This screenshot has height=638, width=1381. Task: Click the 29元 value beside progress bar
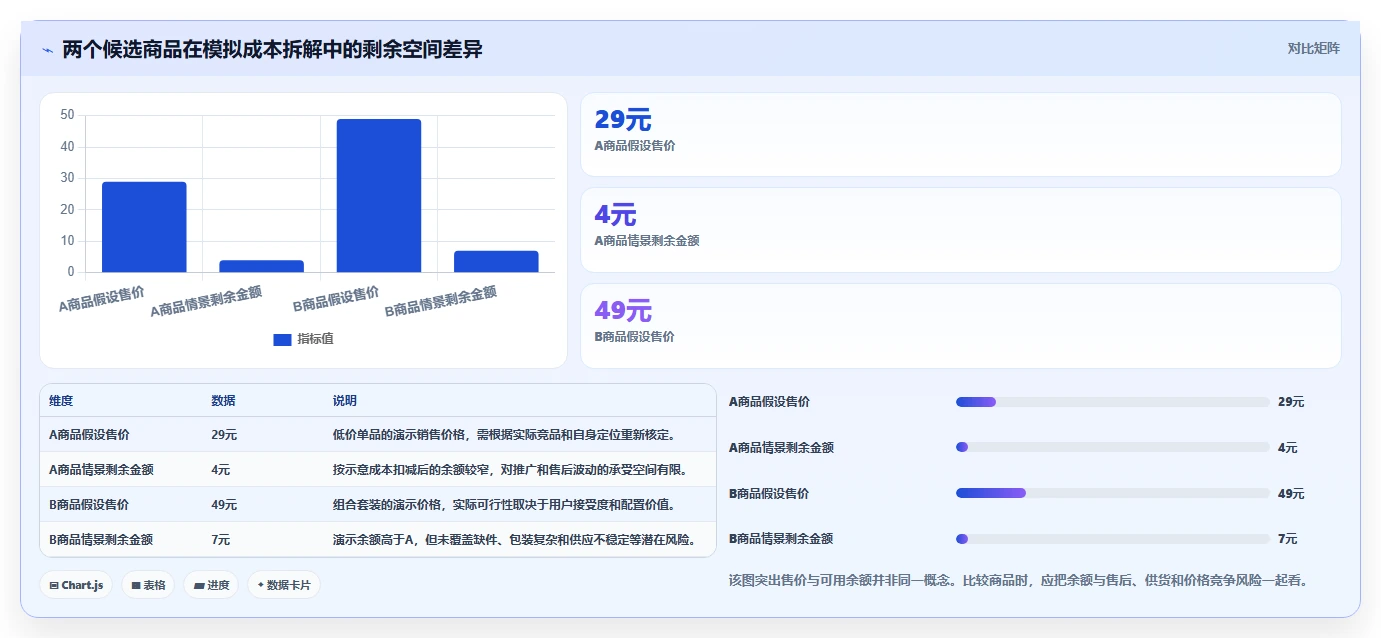pyautogui.click(x=1291, y=402)
